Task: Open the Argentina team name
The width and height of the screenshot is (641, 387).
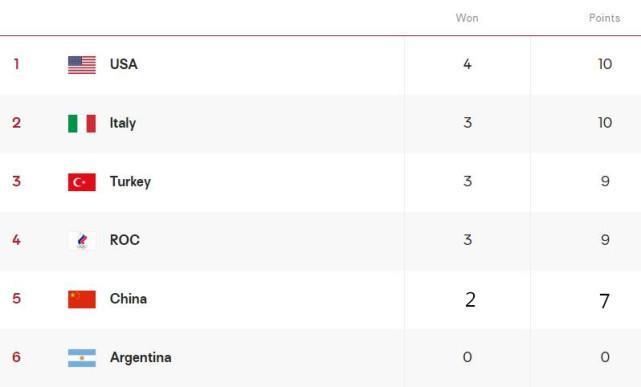Action: [141, 357]
